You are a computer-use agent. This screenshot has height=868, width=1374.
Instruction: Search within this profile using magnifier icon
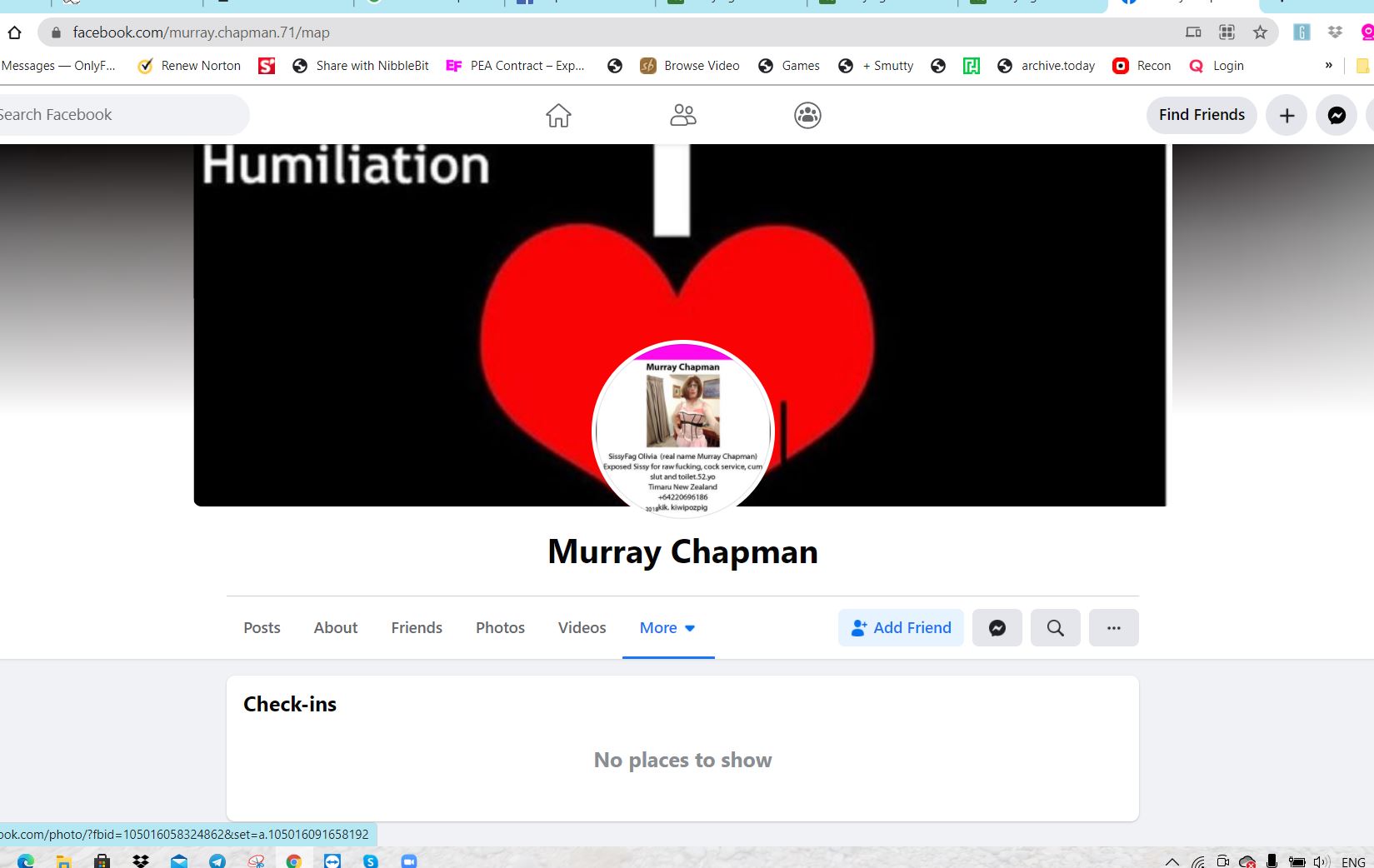tap(1055, 627)
